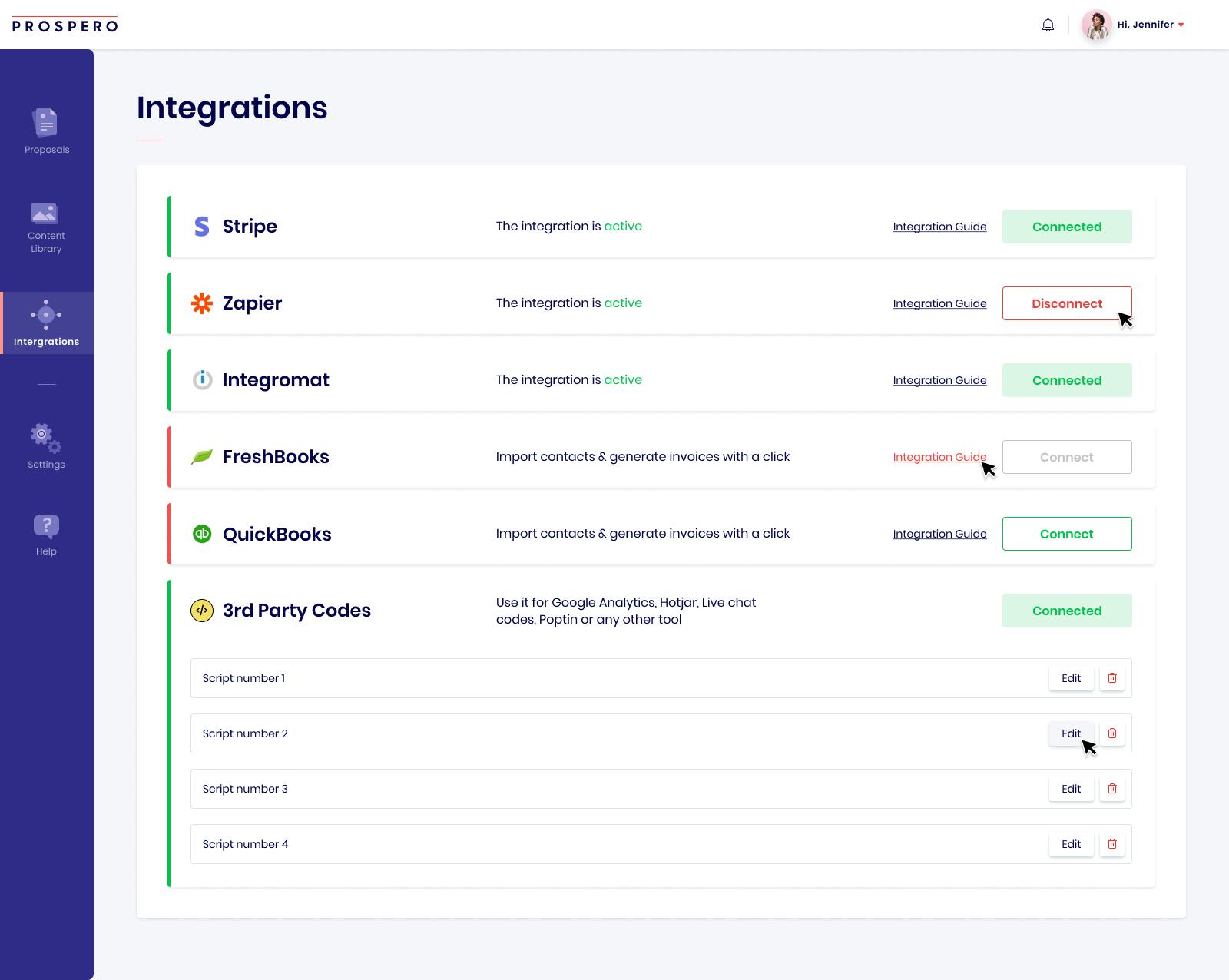Open the notifications bell icon

coord(1048,25)
